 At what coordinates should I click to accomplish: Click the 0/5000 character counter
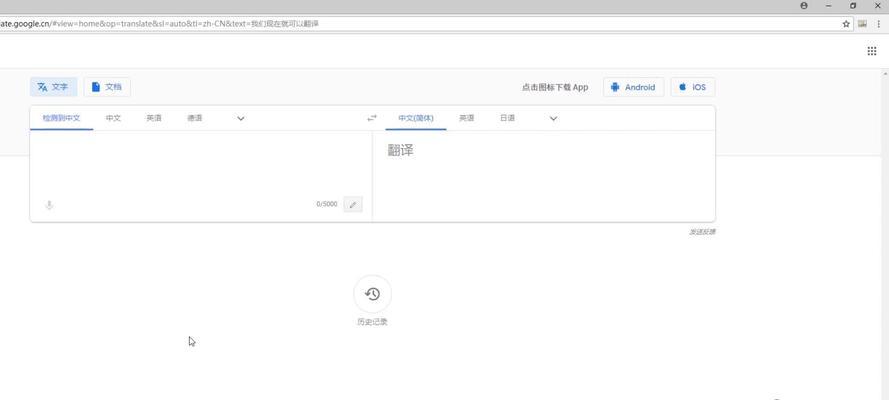327,205
